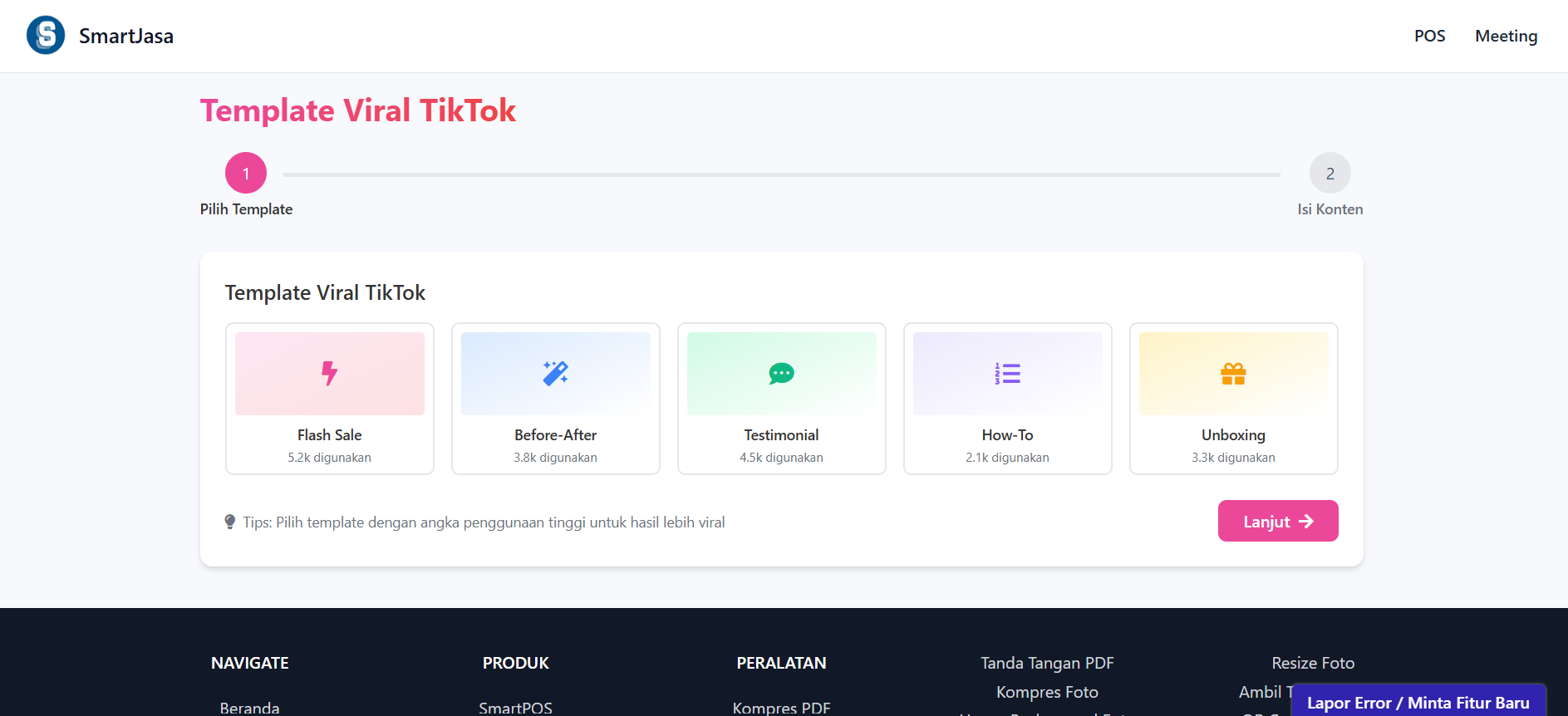Click the Flash Sale lightning bolt icon
Screen dimensions: 1568x716
330,374
